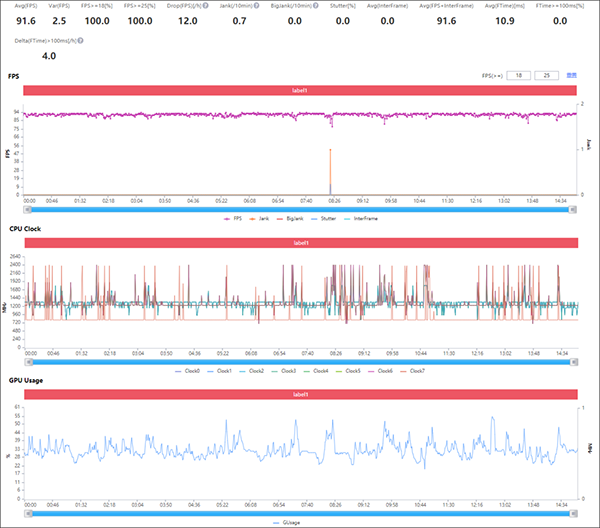The width and height of the screenshot is (600, 528).
Task: Click the label1 bar above CPU Clock chart
Action: (301, 244)
